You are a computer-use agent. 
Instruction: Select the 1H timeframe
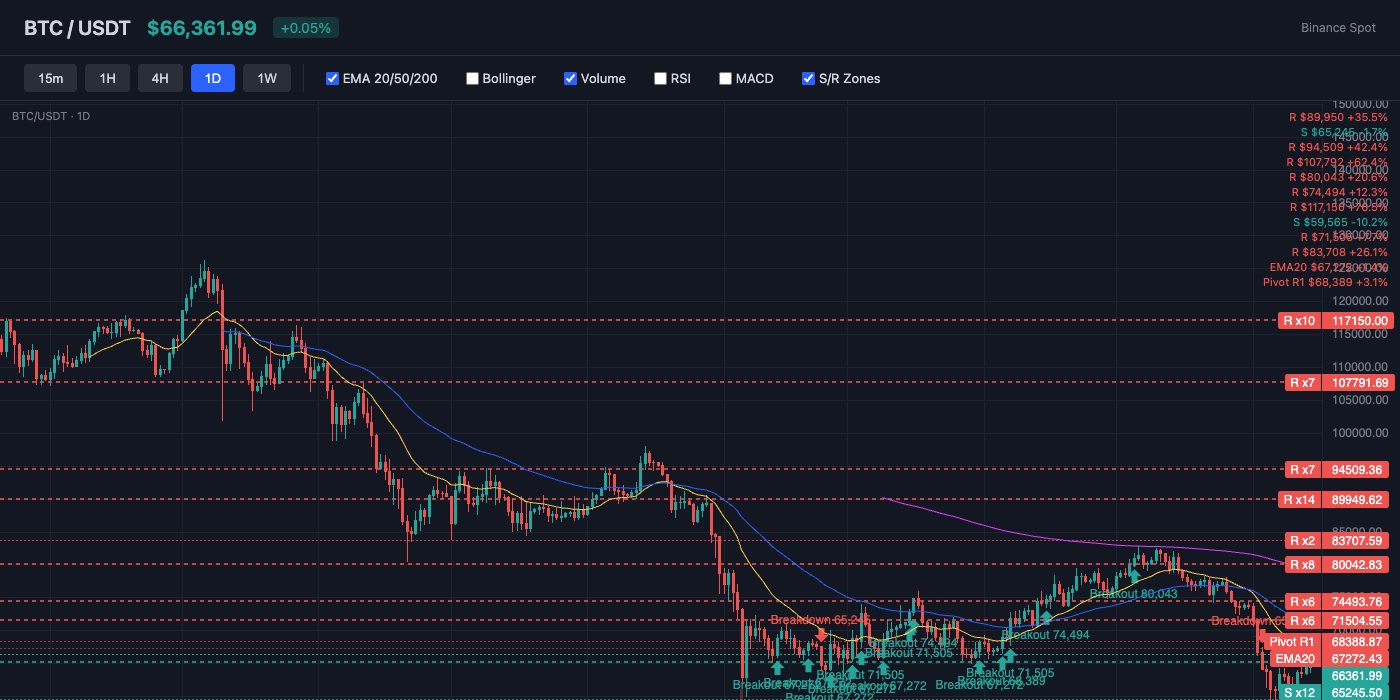(107, 78)
